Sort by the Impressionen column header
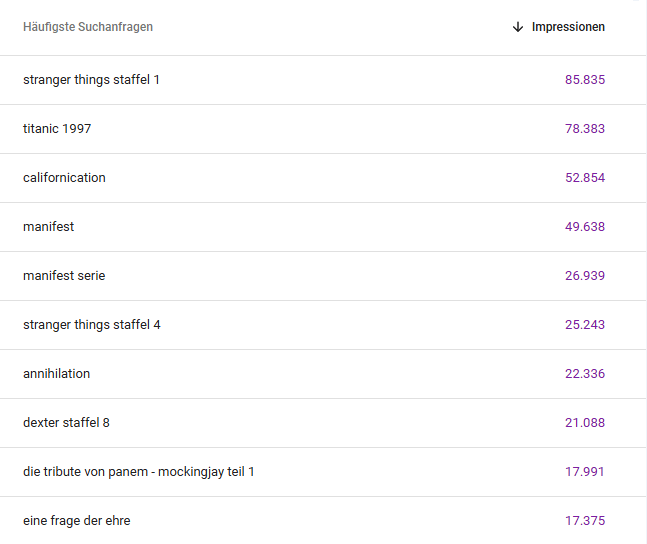647x544 pixels. 568,27
